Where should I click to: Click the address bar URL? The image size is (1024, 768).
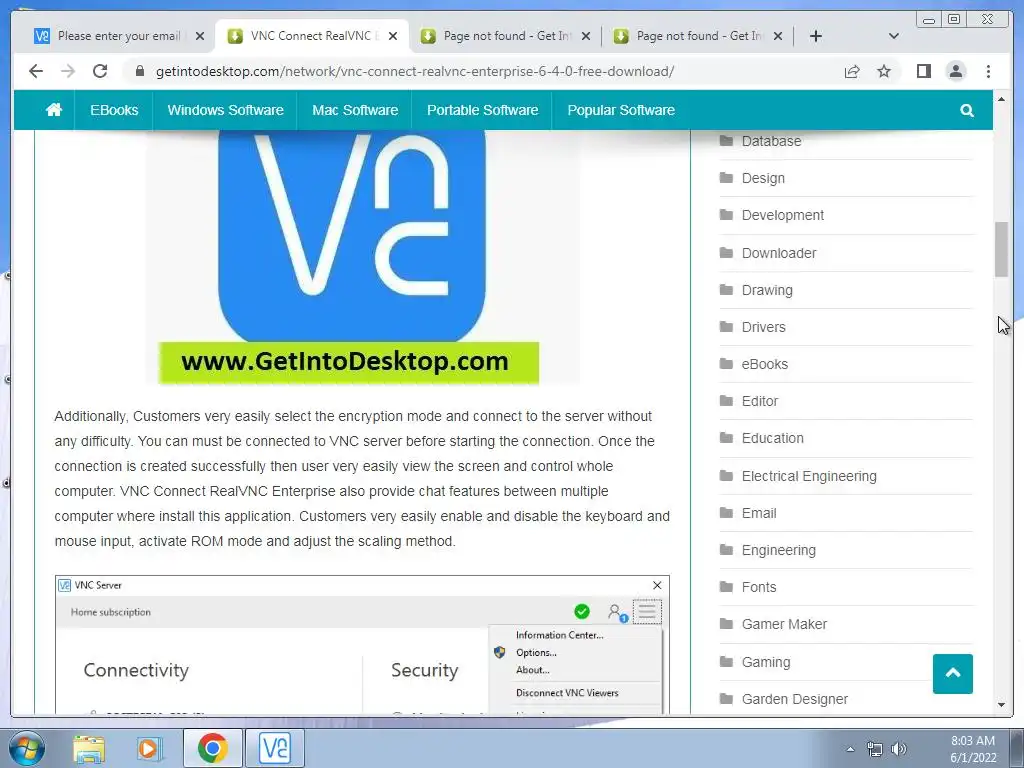click(415, 71)
